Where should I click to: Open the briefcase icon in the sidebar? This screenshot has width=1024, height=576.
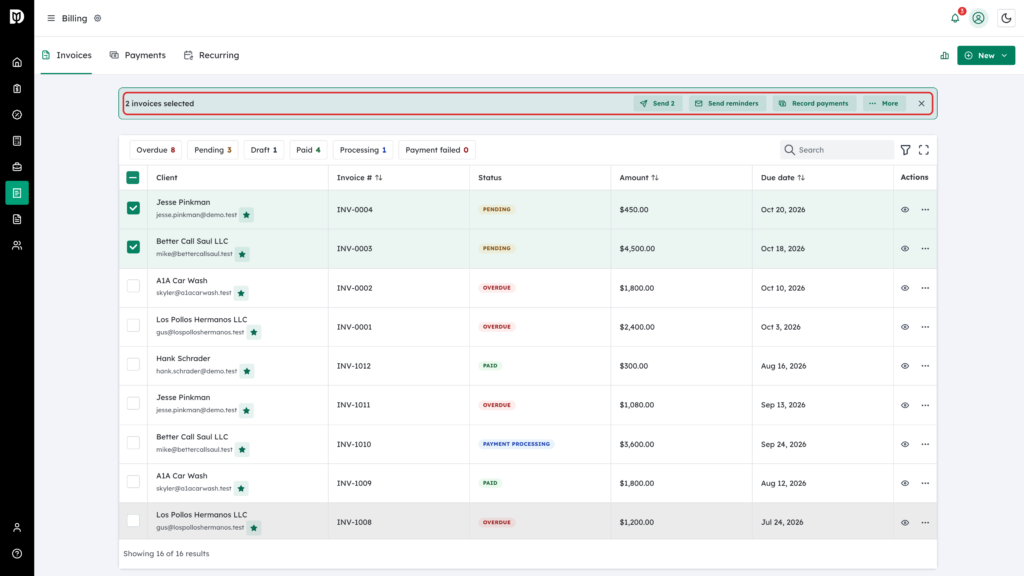[x=17, y=167]
